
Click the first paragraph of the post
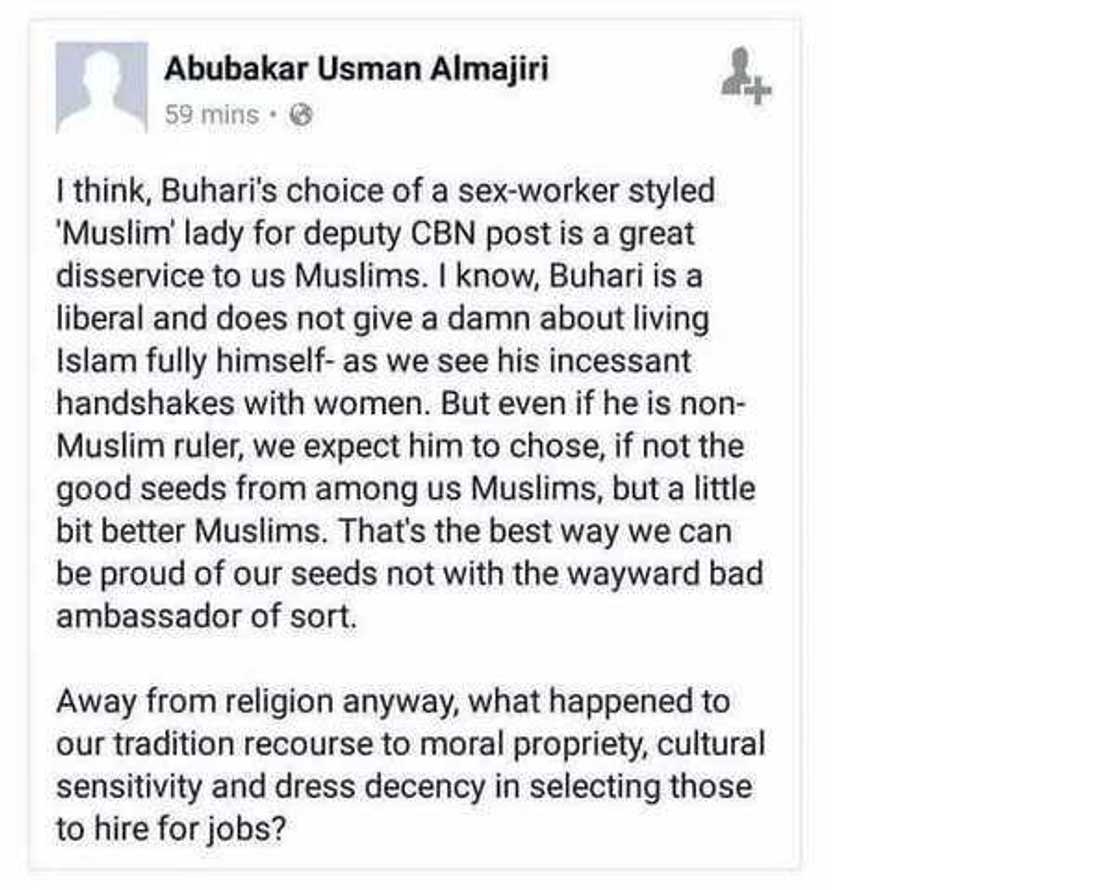click(400, 400)
